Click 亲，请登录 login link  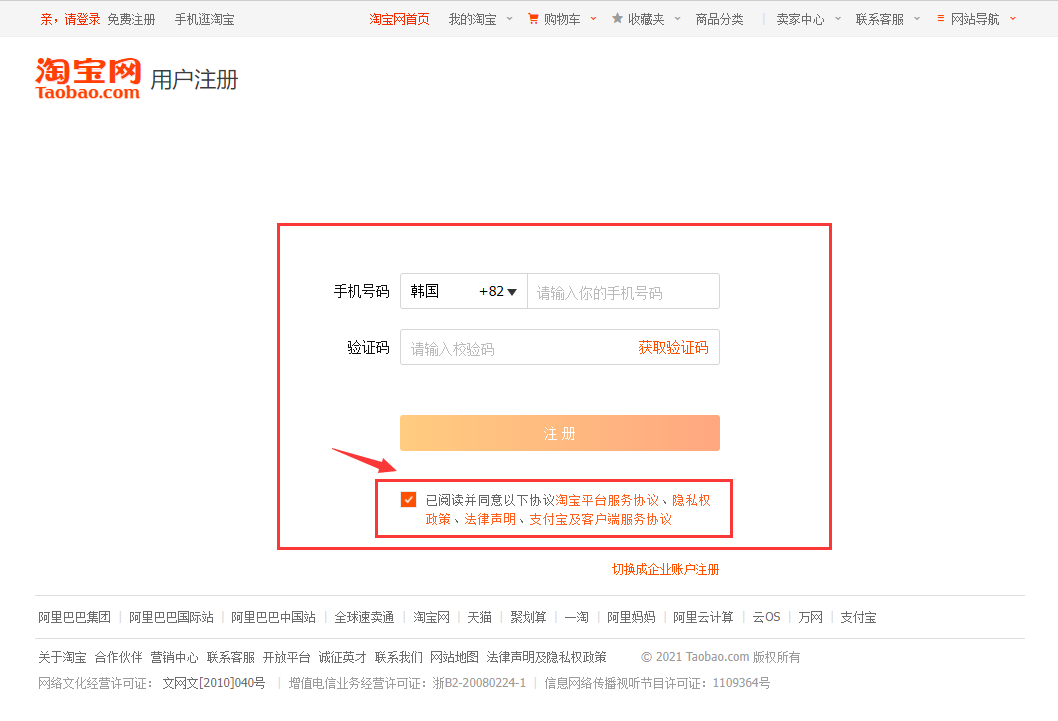pos(70,20)
